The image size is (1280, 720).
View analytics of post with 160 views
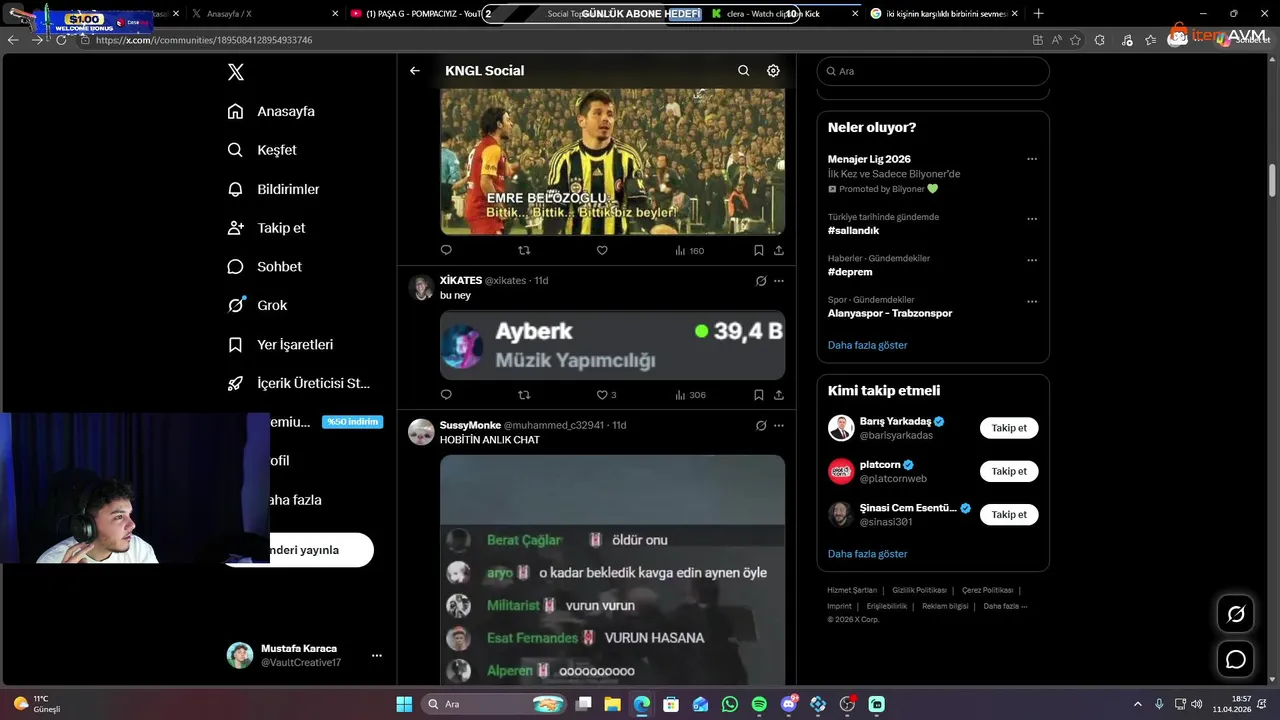(690, 251)
